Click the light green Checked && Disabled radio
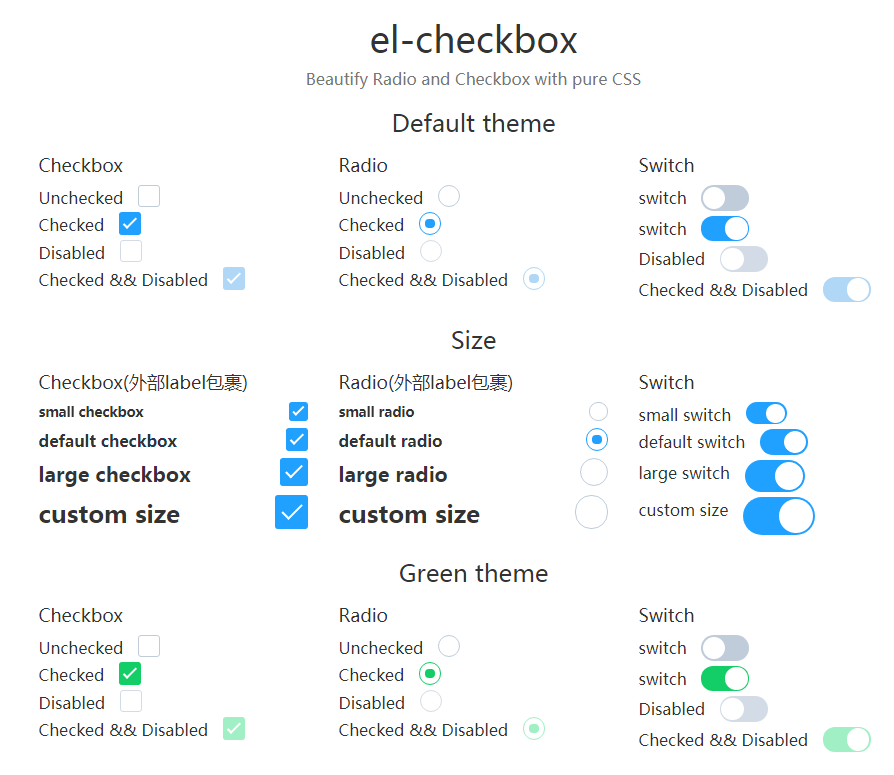894x775 pixels. 534,729
